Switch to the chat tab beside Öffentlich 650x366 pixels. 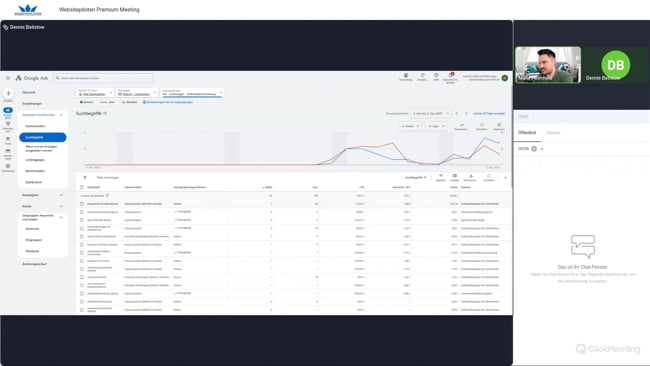click(x=553, y=133)
